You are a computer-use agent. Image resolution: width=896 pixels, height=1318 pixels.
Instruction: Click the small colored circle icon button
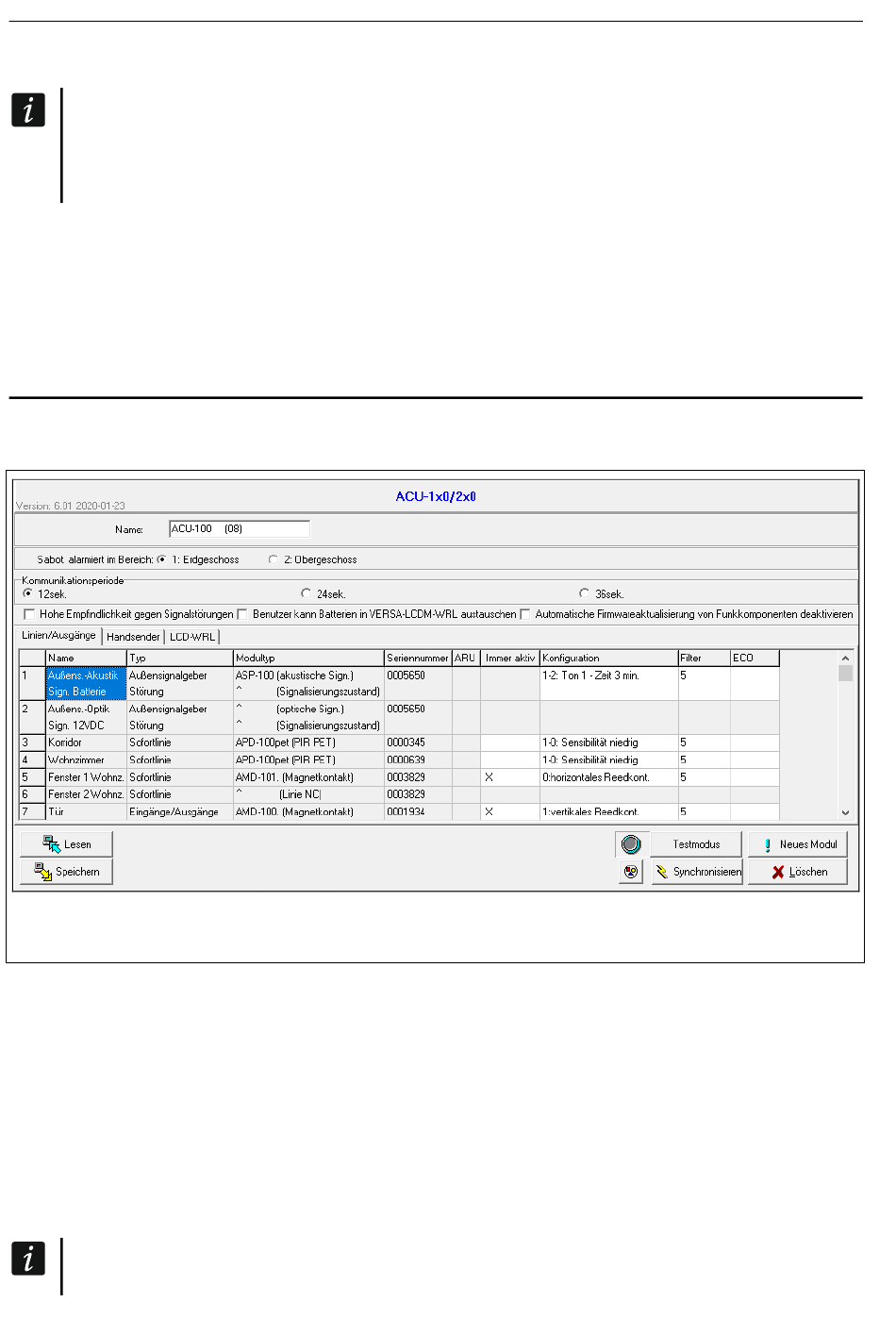coord(631,872)
